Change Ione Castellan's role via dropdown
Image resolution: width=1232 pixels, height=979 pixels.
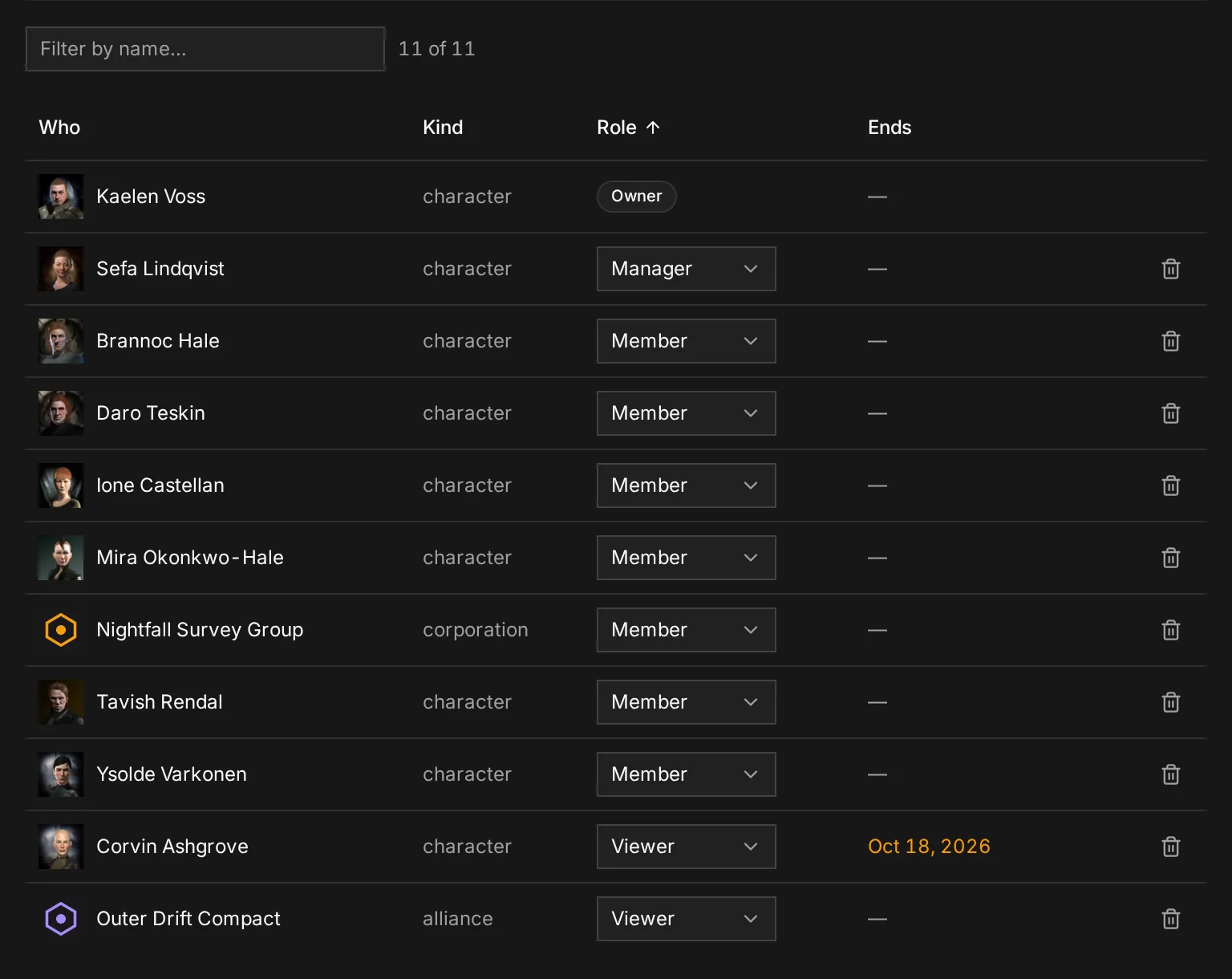pos(686,485)
